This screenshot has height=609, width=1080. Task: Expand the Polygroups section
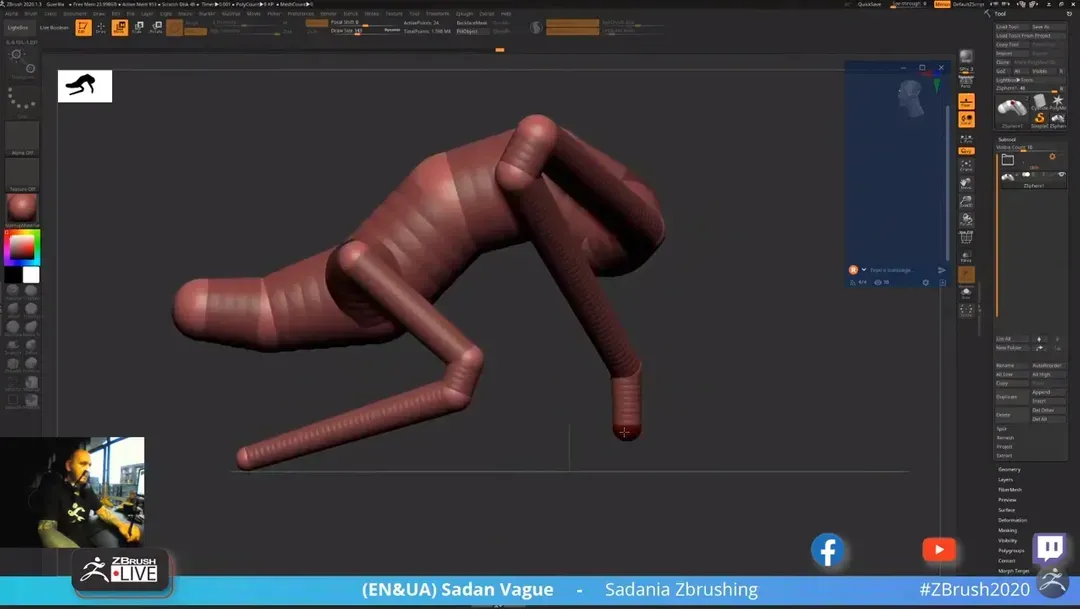pyautogui.click(x=1011, y=551)
